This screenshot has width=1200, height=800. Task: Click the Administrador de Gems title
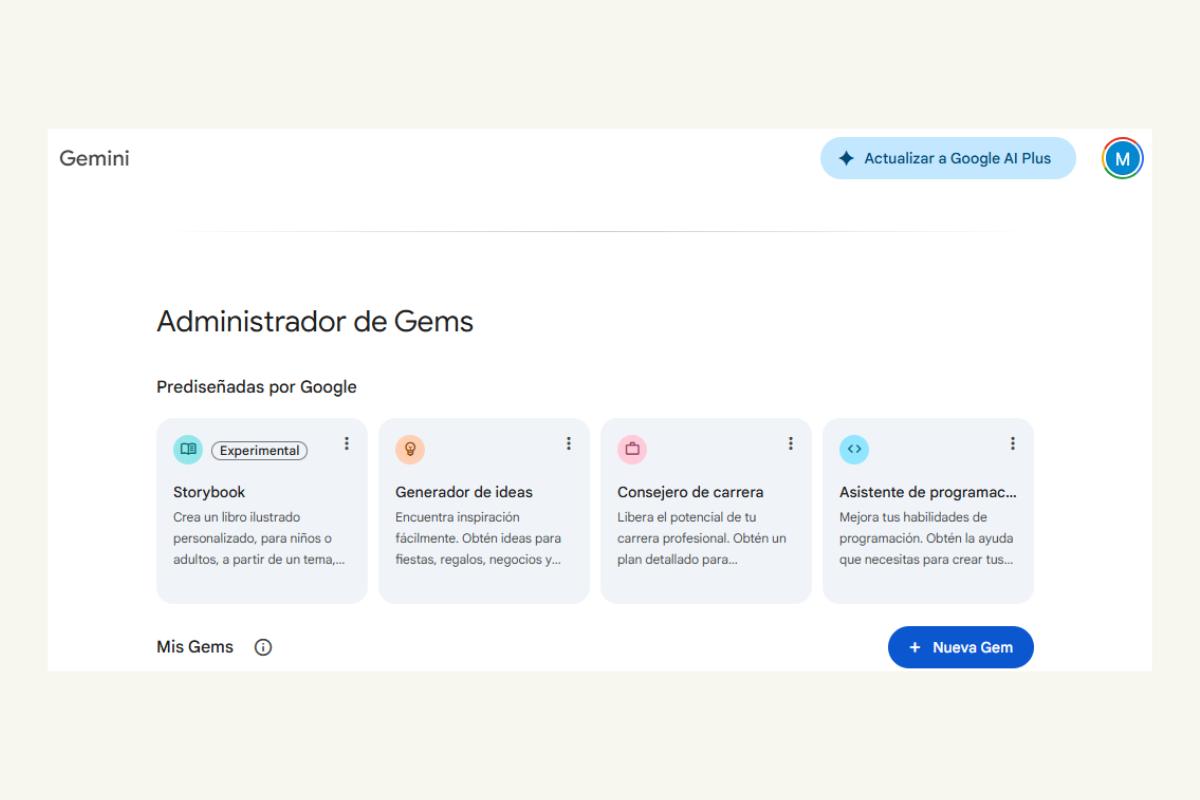315,321
